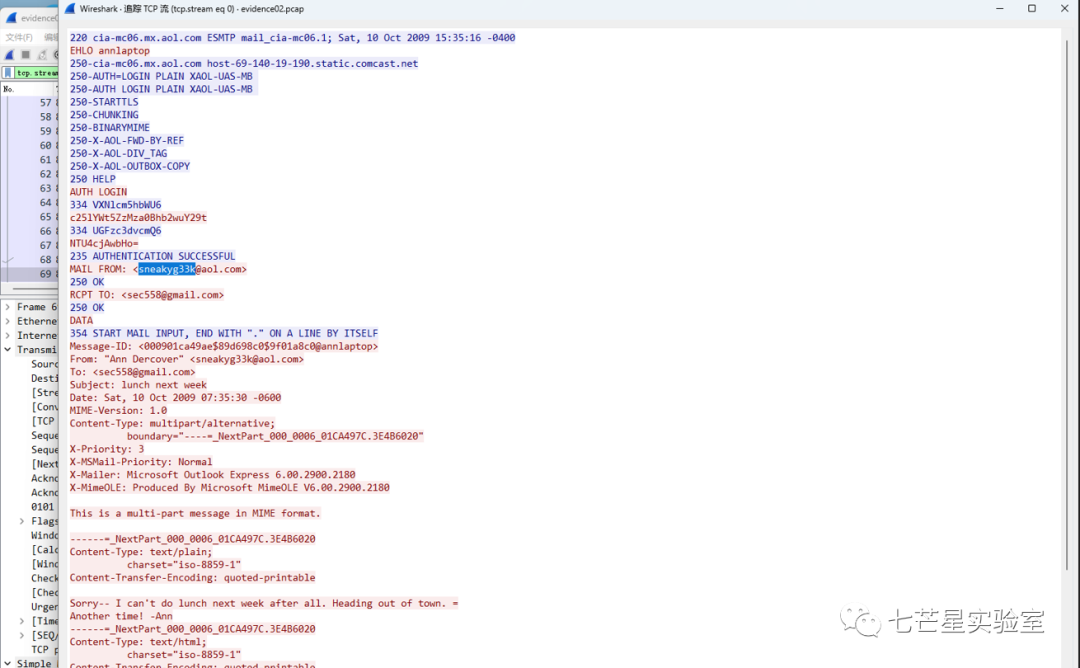This screenshot has height=668, width=1080.
Task: Click the 'Content-Type: text/plain;' line
Action: coord(141,552)
